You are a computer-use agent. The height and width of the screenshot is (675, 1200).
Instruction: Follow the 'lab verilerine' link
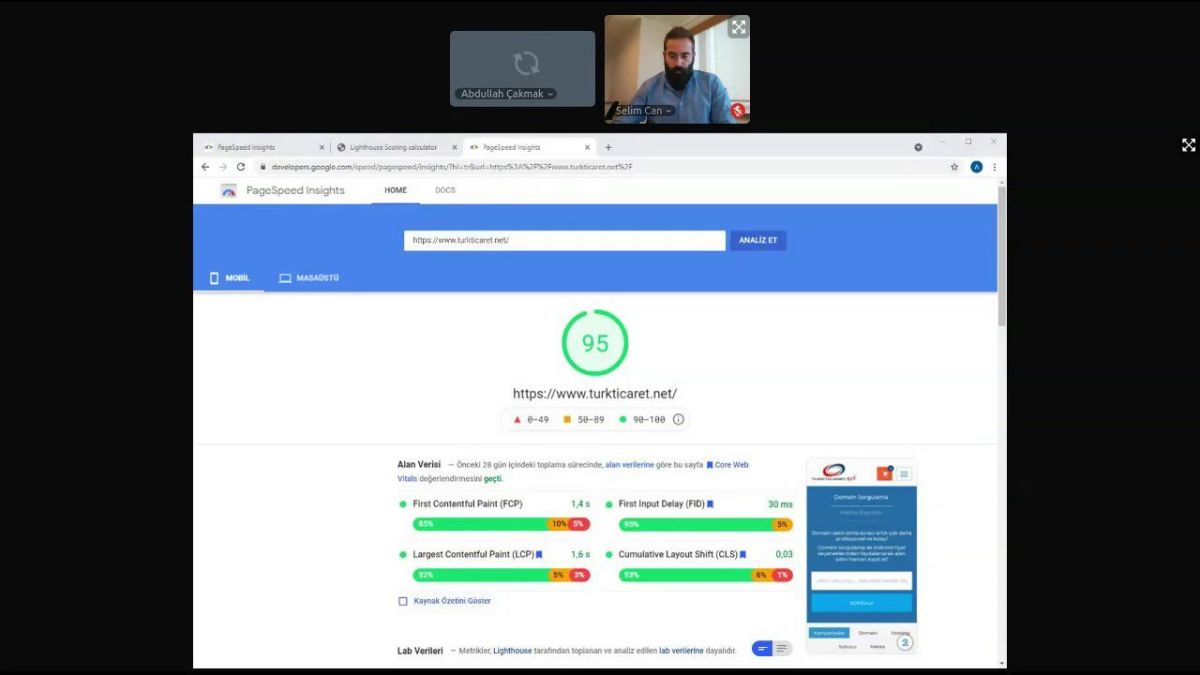click(681, 650)
